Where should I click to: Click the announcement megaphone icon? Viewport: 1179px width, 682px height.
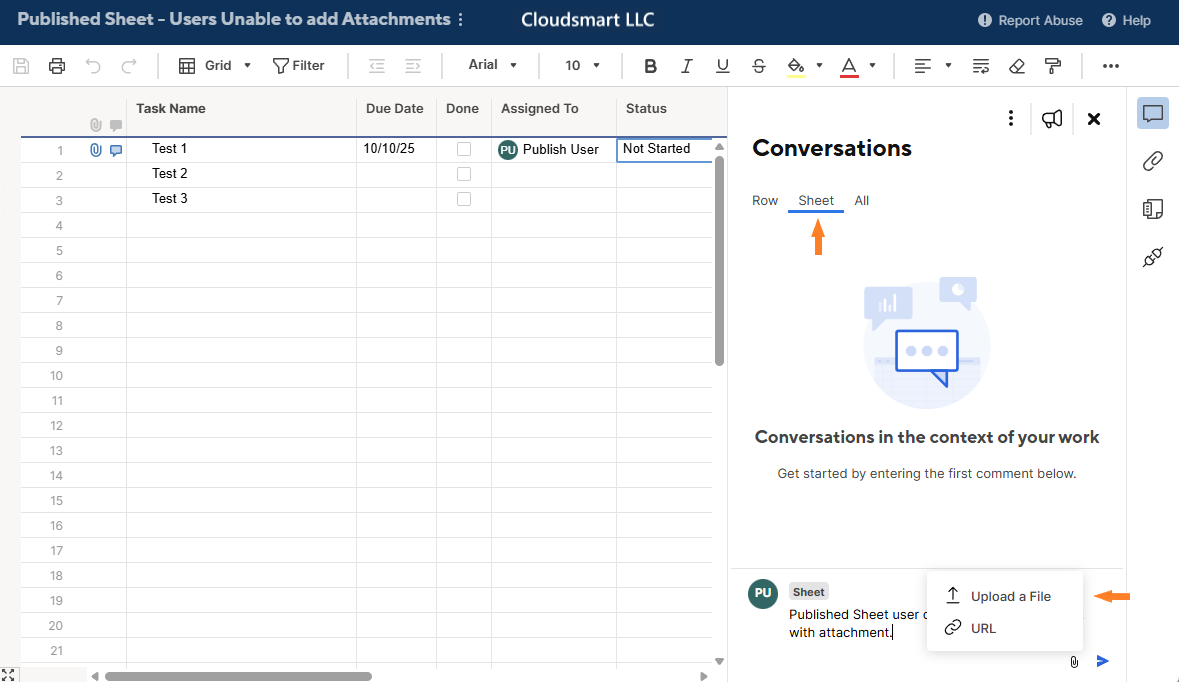pos(1051,119)
